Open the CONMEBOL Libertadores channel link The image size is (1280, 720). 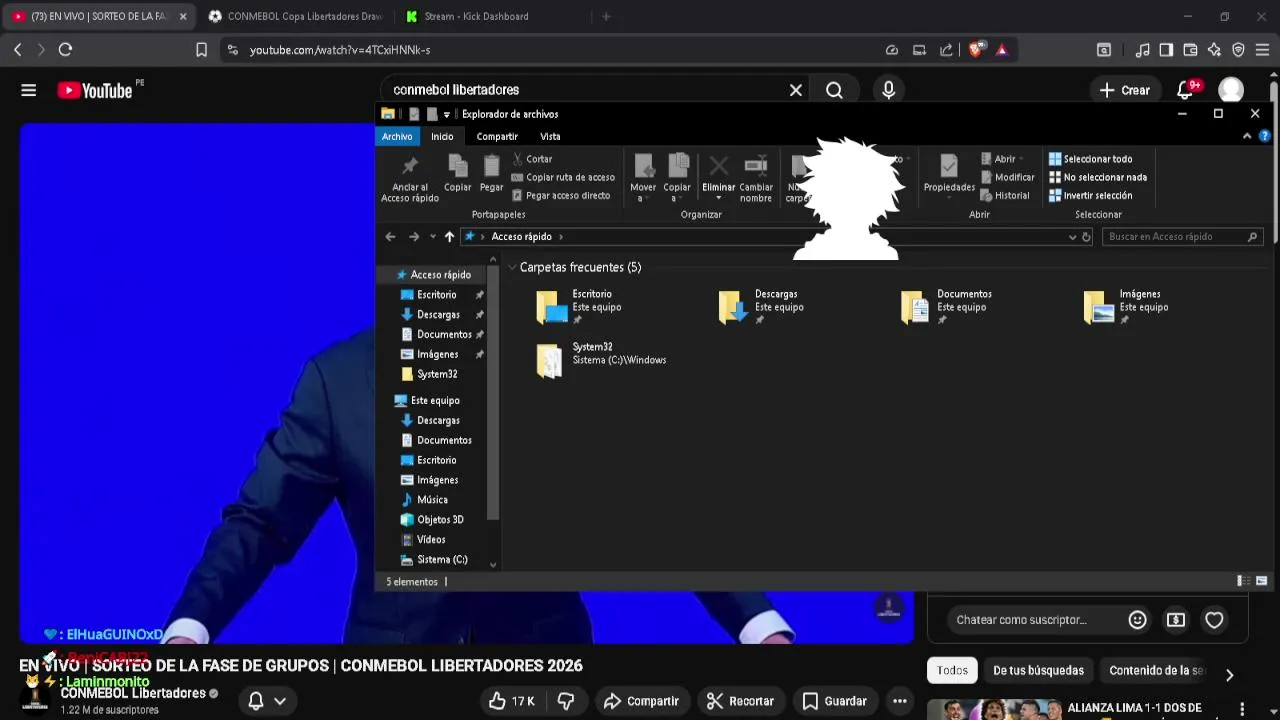[133, 693]
